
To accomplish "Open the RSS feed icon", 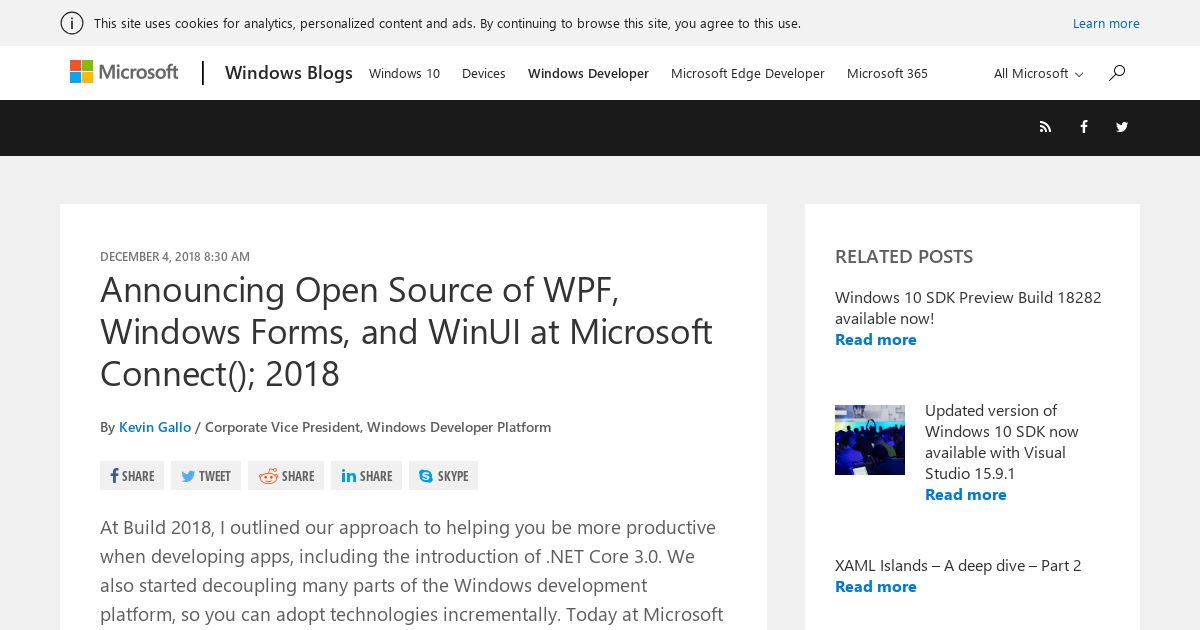I will (1045, 127).
